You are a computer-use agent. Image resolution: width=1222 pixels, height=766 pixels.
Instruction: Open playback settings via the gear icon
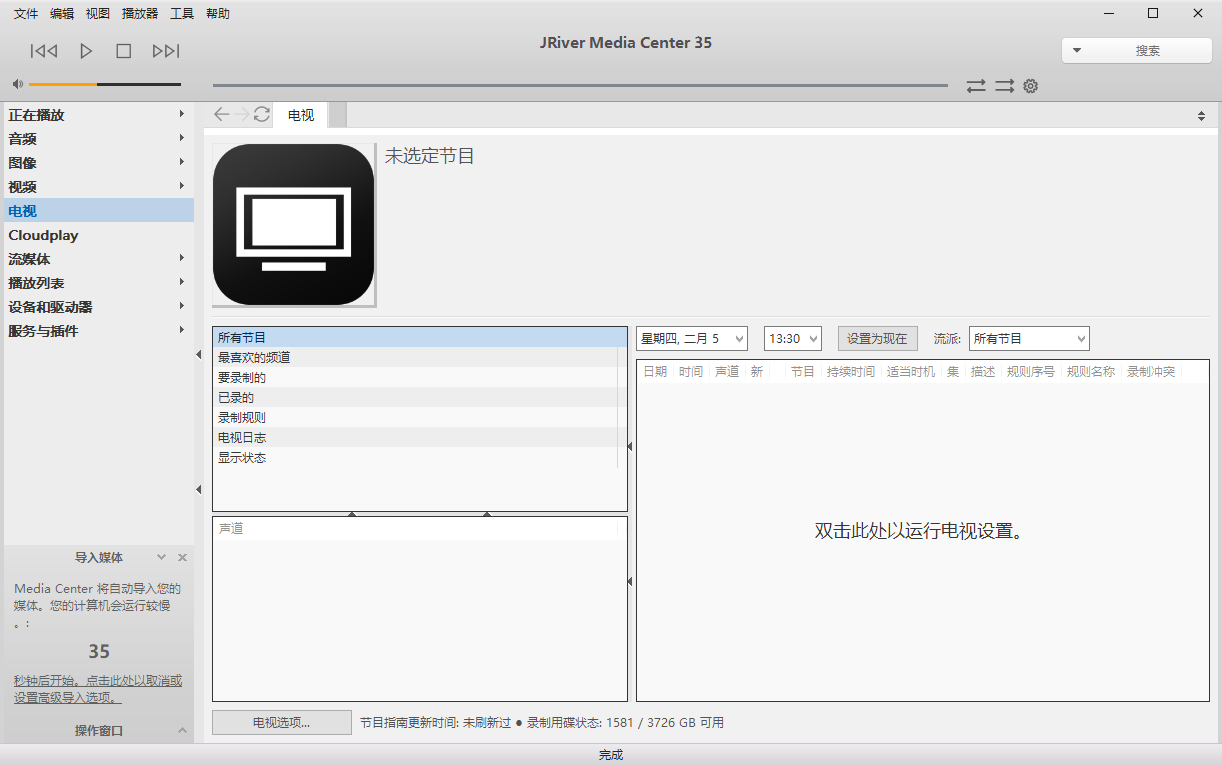coord(1030,86)
